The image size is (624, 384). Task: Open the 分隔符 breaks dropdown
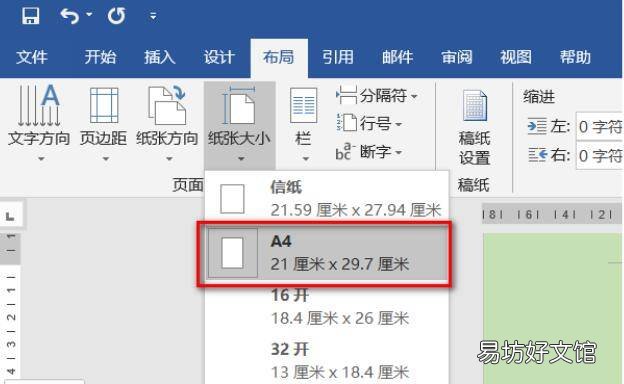pos(414,96)
